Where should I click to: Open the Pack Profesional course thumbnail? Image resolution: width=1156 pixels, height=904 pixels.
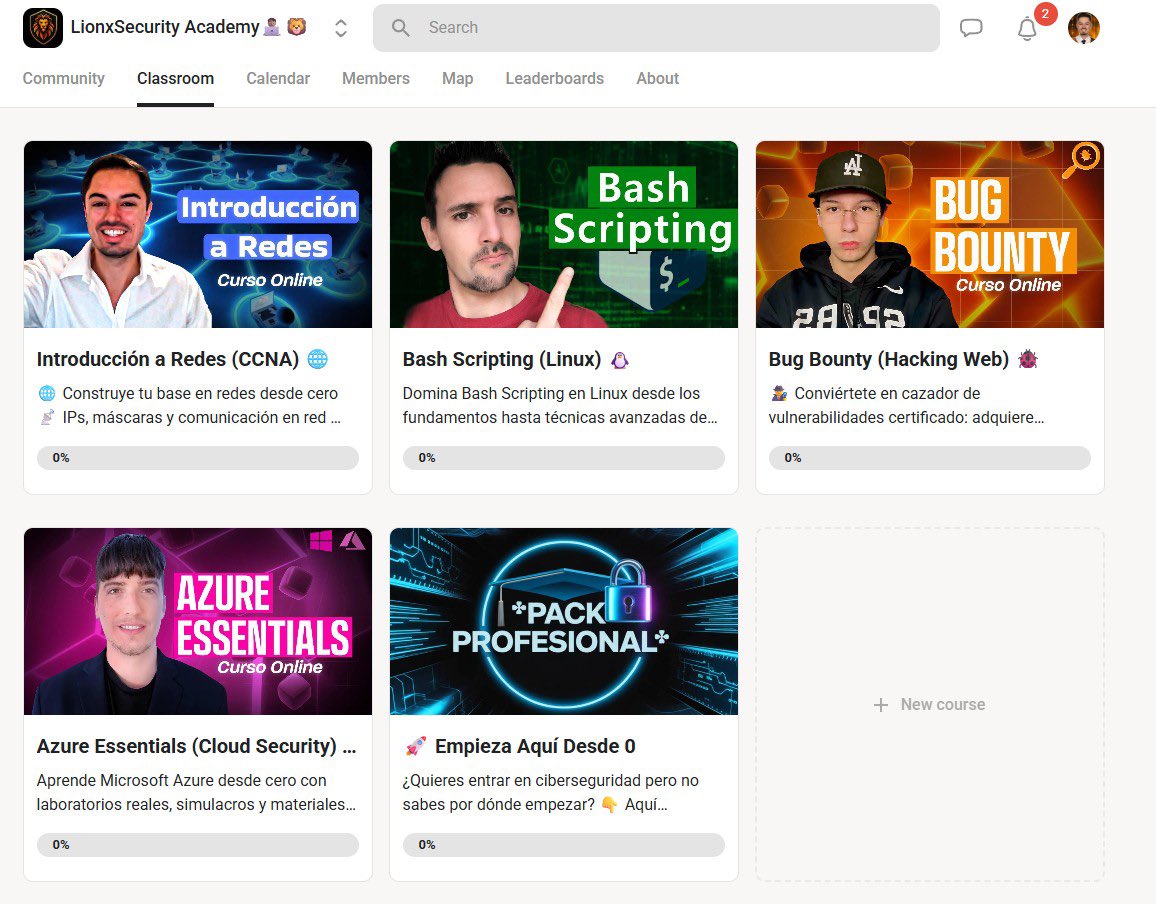pos(564,622)
